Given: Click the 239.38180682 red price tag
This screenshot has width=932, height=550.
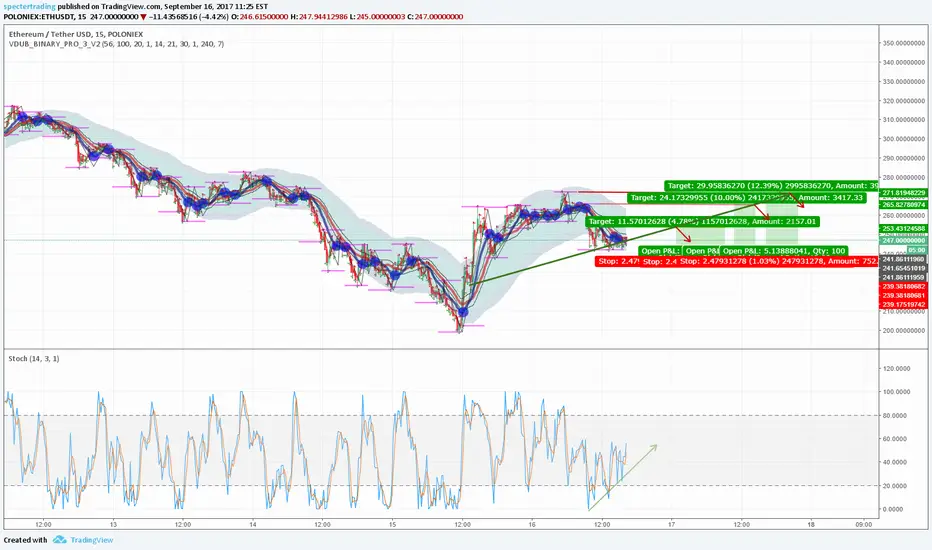Looking at the screenshot, I should click(903, 286).
